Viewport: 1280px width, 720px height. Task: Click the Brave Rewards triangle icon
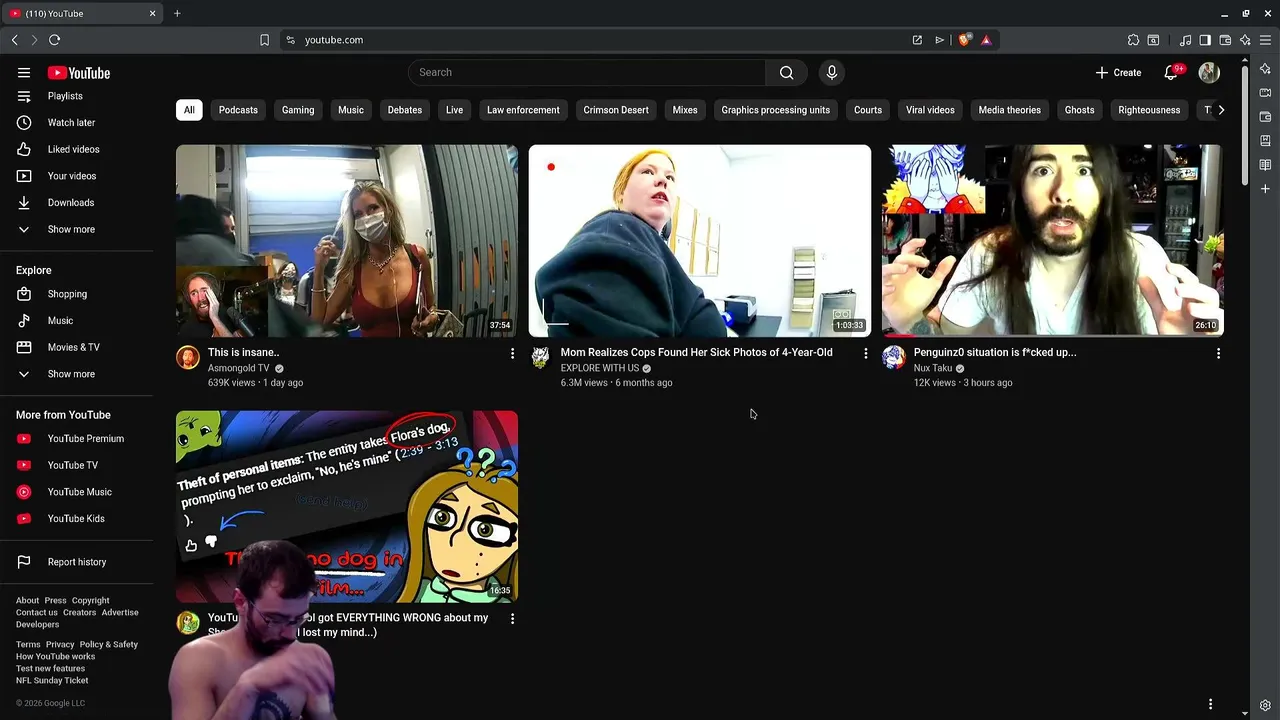(x=986, y=40)
